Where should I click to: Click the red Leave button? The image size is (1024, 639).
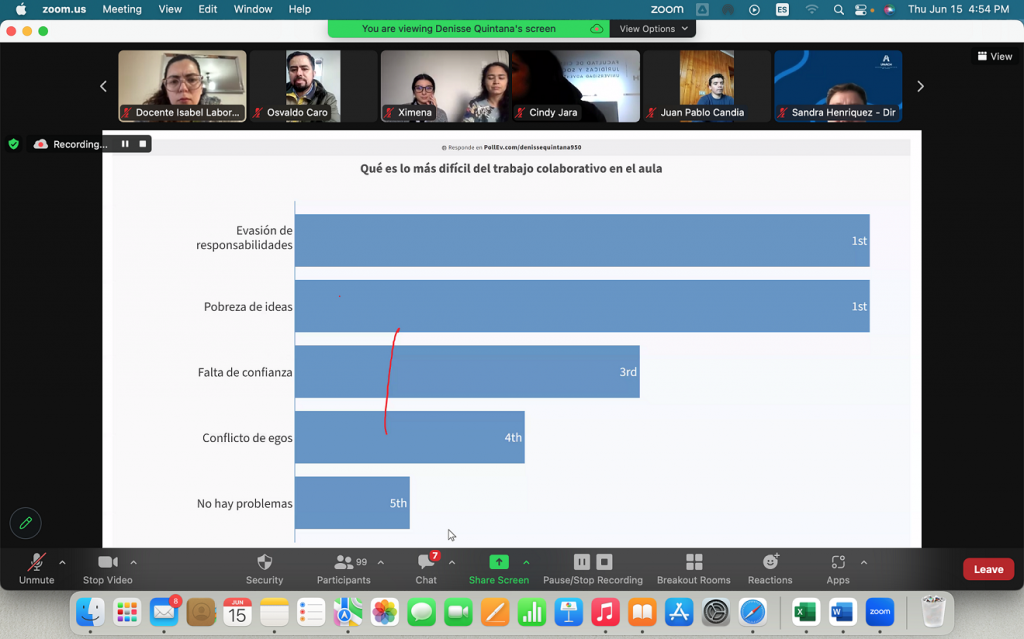[988, 569]
